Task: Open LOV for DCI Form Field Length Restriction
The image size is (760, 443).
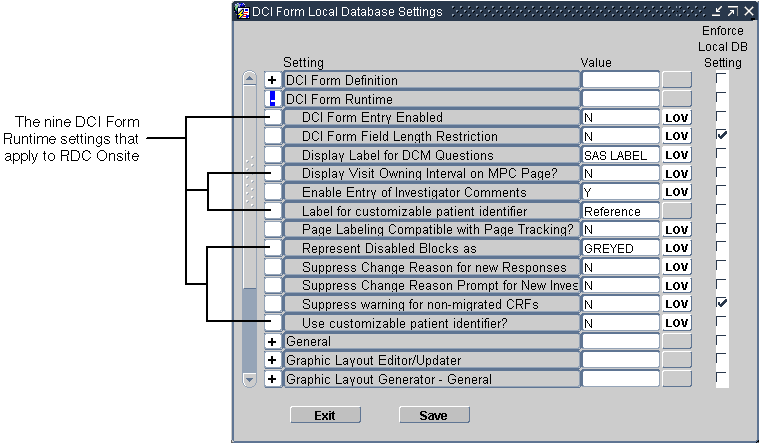Action: click(677, 136)
